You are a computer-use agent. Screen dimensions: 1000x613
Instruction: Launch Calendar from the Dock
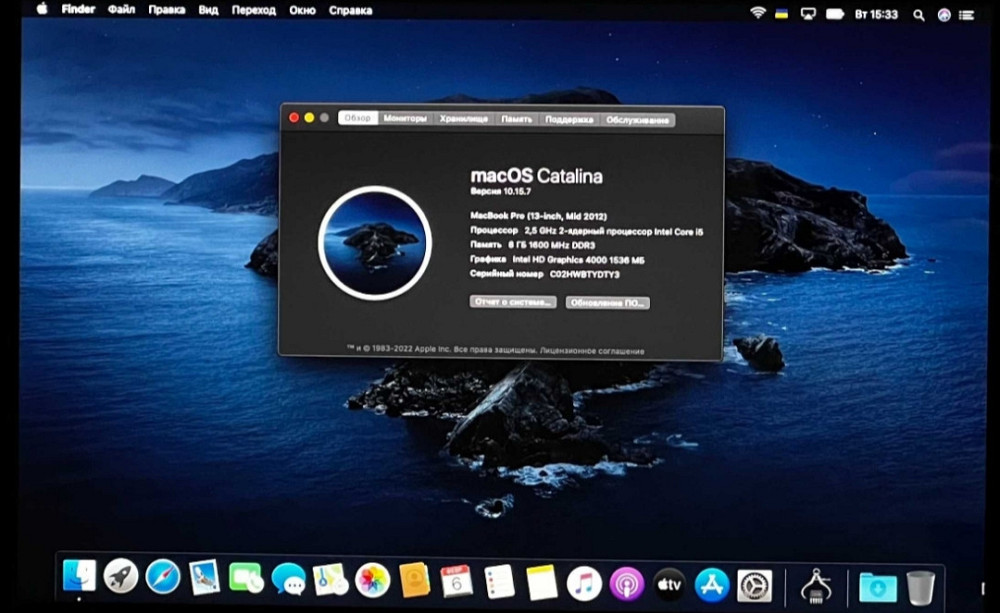pos(454,578)
